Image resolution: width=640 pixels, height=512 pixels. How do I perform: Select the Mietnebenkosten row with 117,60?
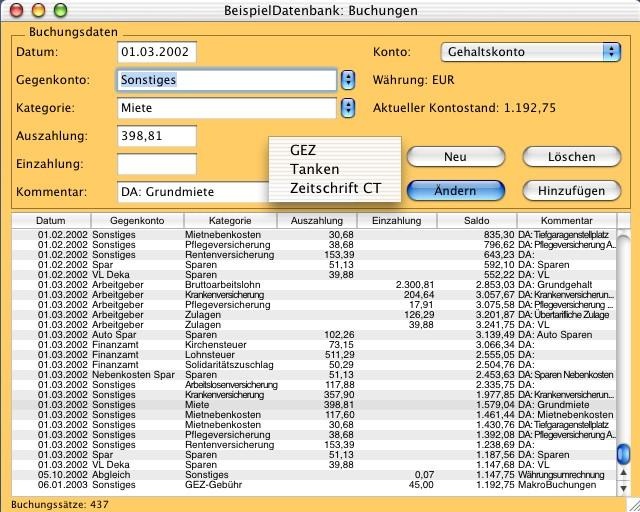pyautogui.click(x=314, y=415)
